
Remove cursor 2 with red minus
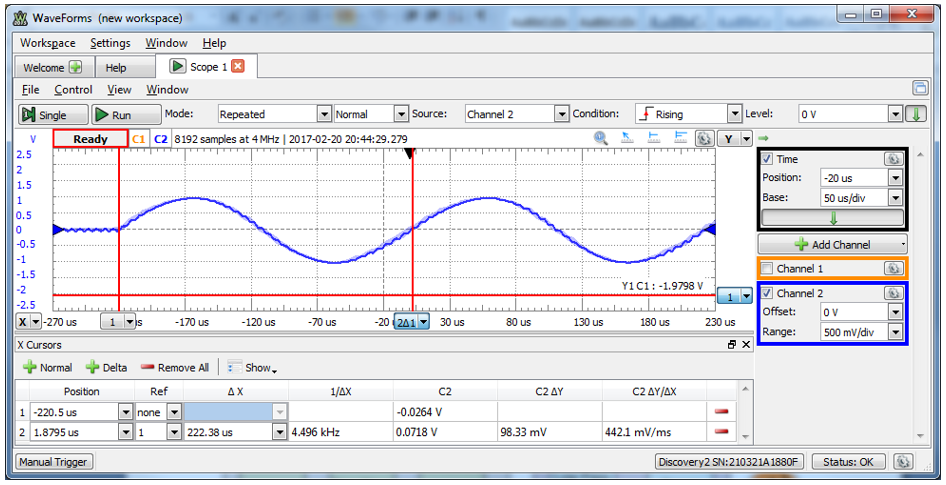[721, 432]
